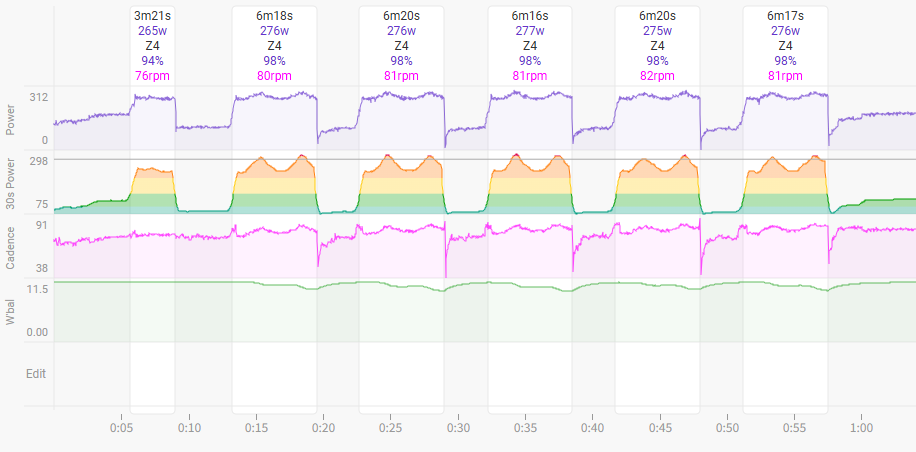Click the 0:05 time axis tick
This screenshot has height=452, width=916.
click(122, 428)
